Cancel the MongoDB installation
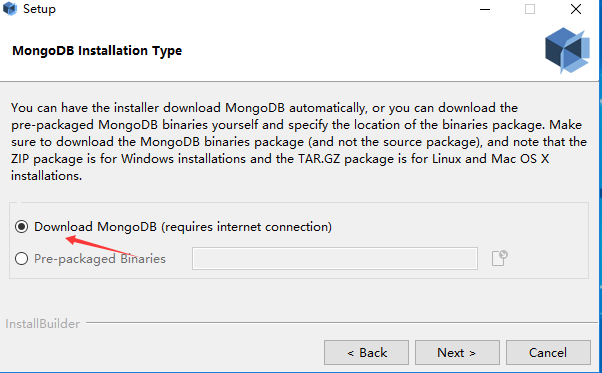Image resolution: width=602 pixels, height=373 pixels. (548, 352)
